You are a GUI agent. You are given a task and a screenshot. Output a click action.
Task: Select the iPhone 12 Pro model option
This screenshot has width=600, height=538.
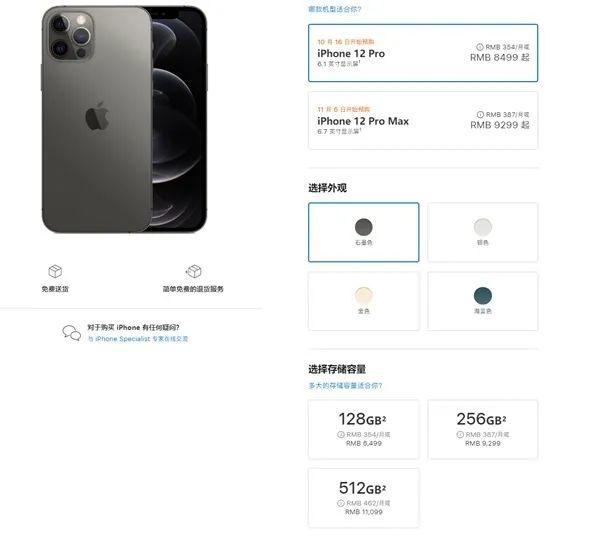tap(423, 53)
